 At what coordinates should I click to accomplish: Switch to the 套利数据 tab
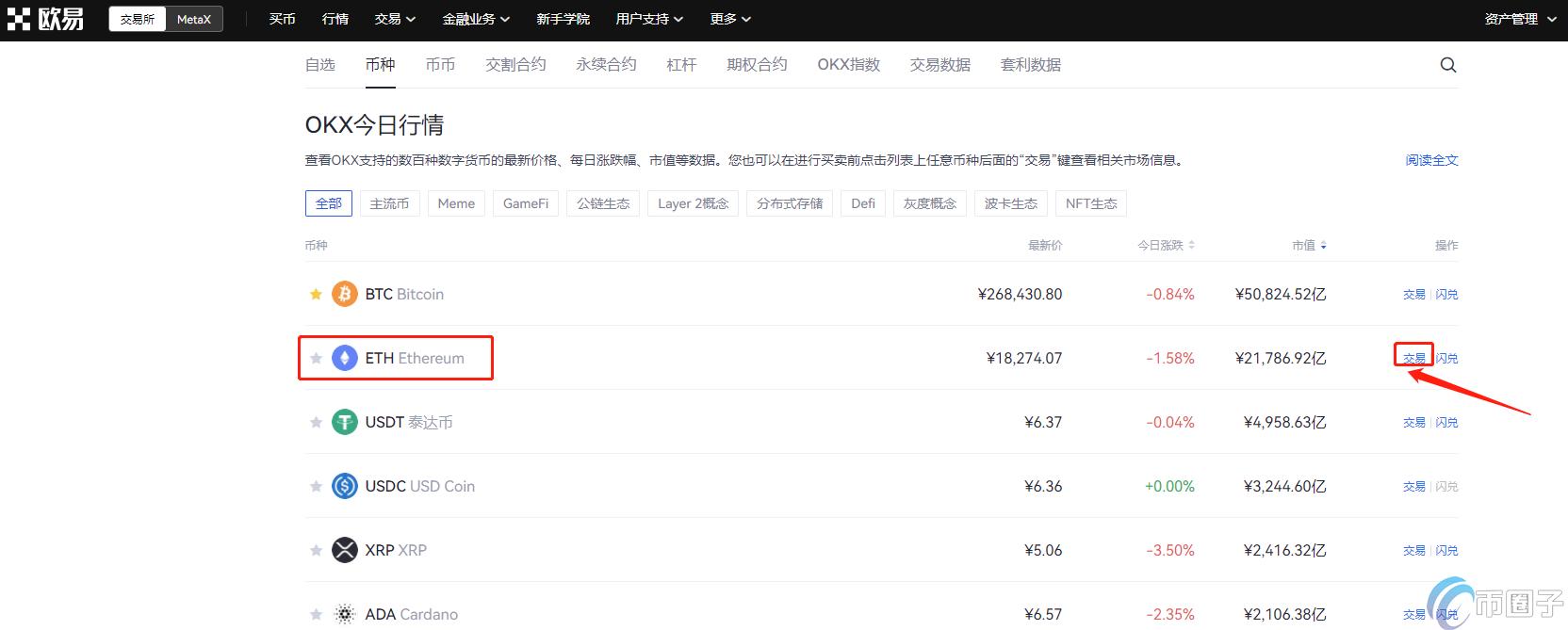tap(1031, 65)
